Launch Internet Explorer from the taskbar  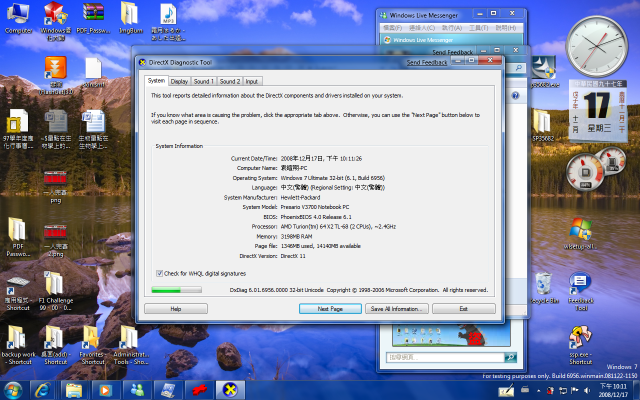(42, 390)
